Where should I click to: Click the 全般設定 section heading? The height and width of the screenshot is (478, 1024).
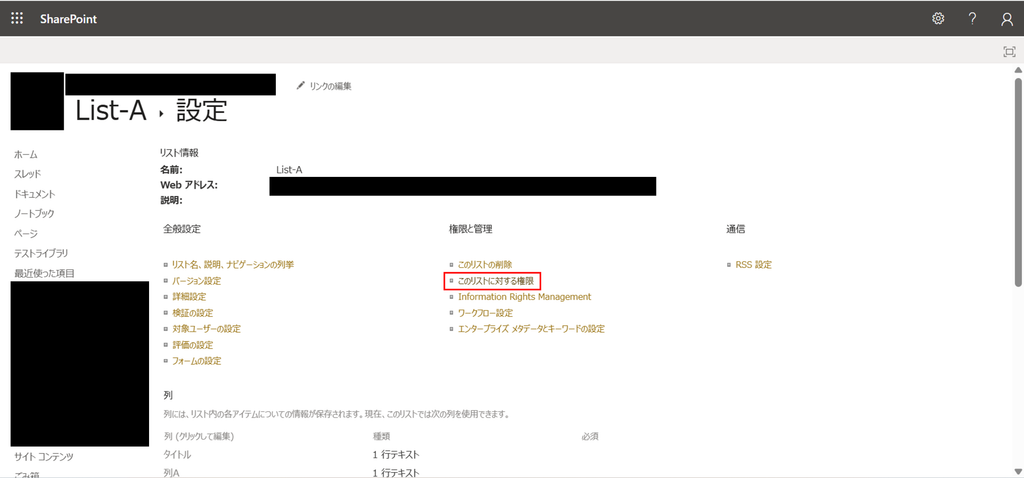pyautogui.click(x=182, y=229)
